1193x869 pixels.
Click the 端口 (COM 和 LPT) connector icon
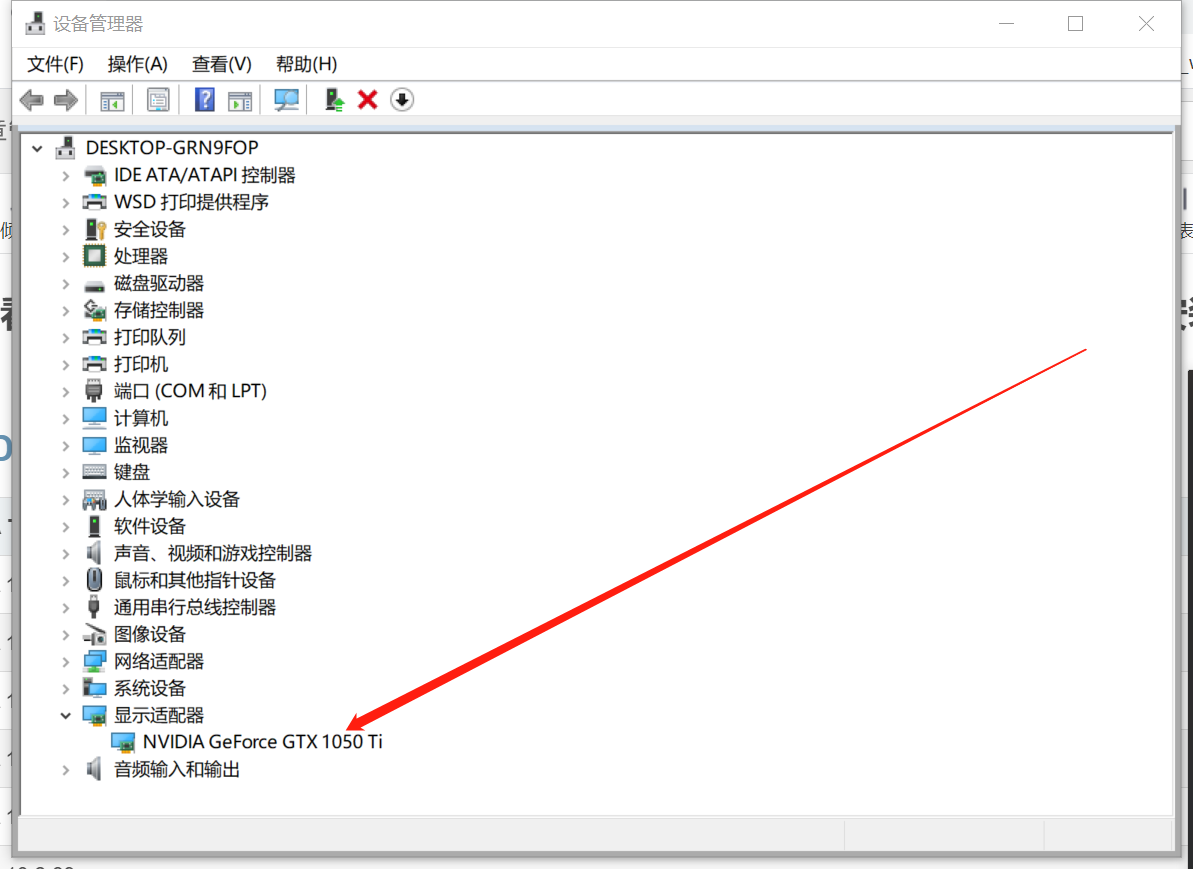click(x=94, y=390)
